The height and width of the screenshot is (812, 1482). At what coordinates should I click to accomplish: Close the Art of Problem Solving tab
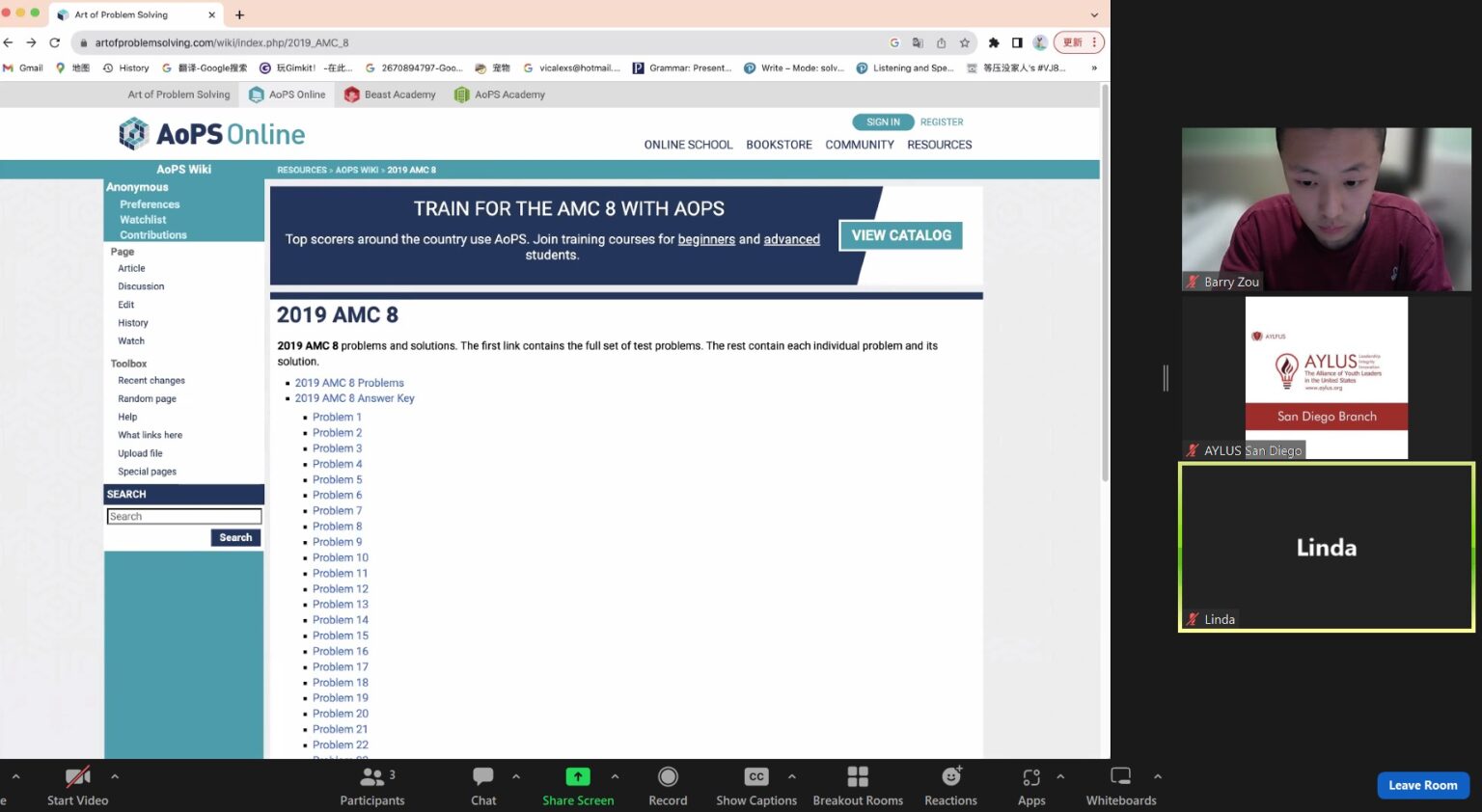(x=211, y=14)
